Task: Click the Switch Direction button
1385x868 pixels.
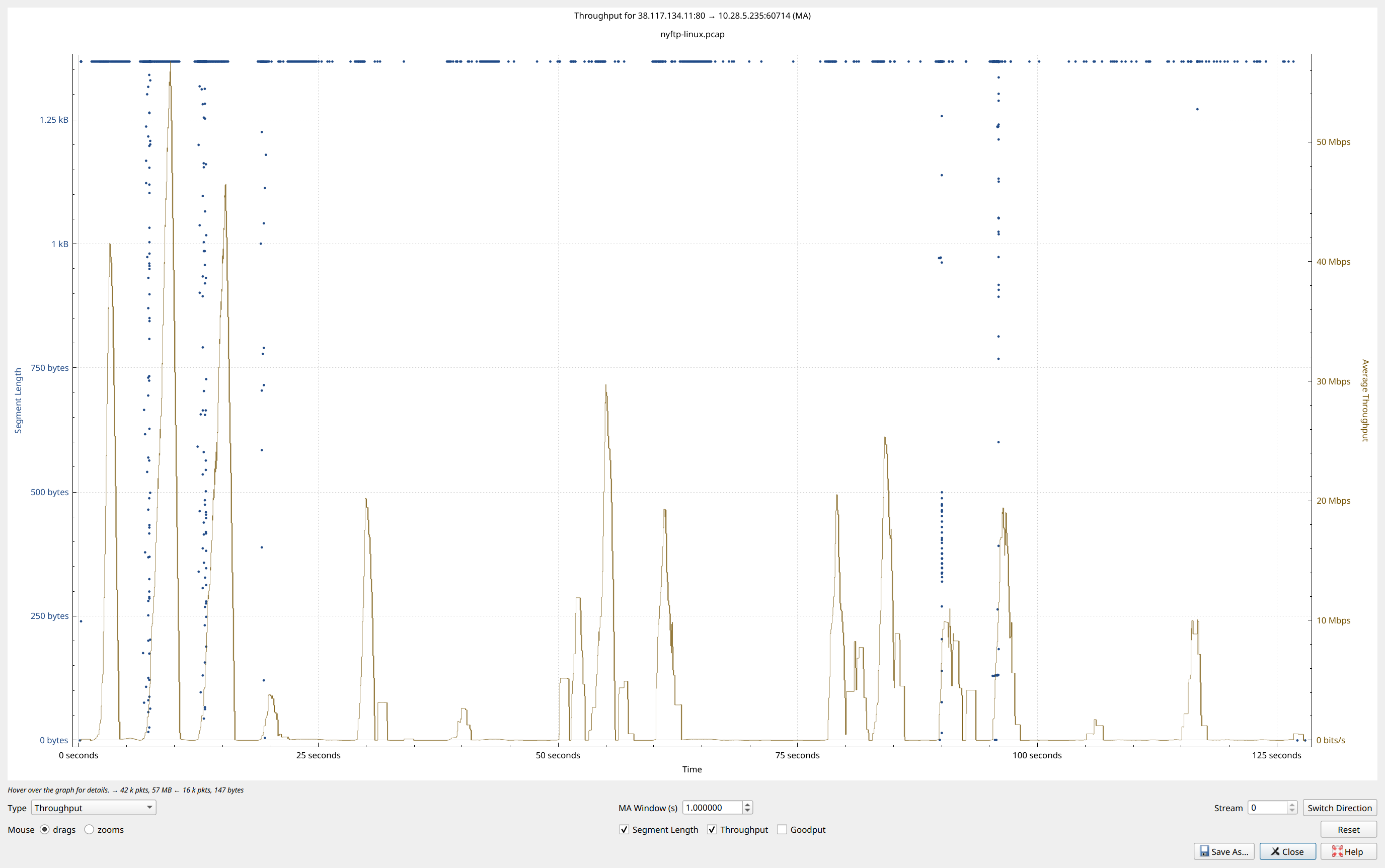Action: (1340, 808)
